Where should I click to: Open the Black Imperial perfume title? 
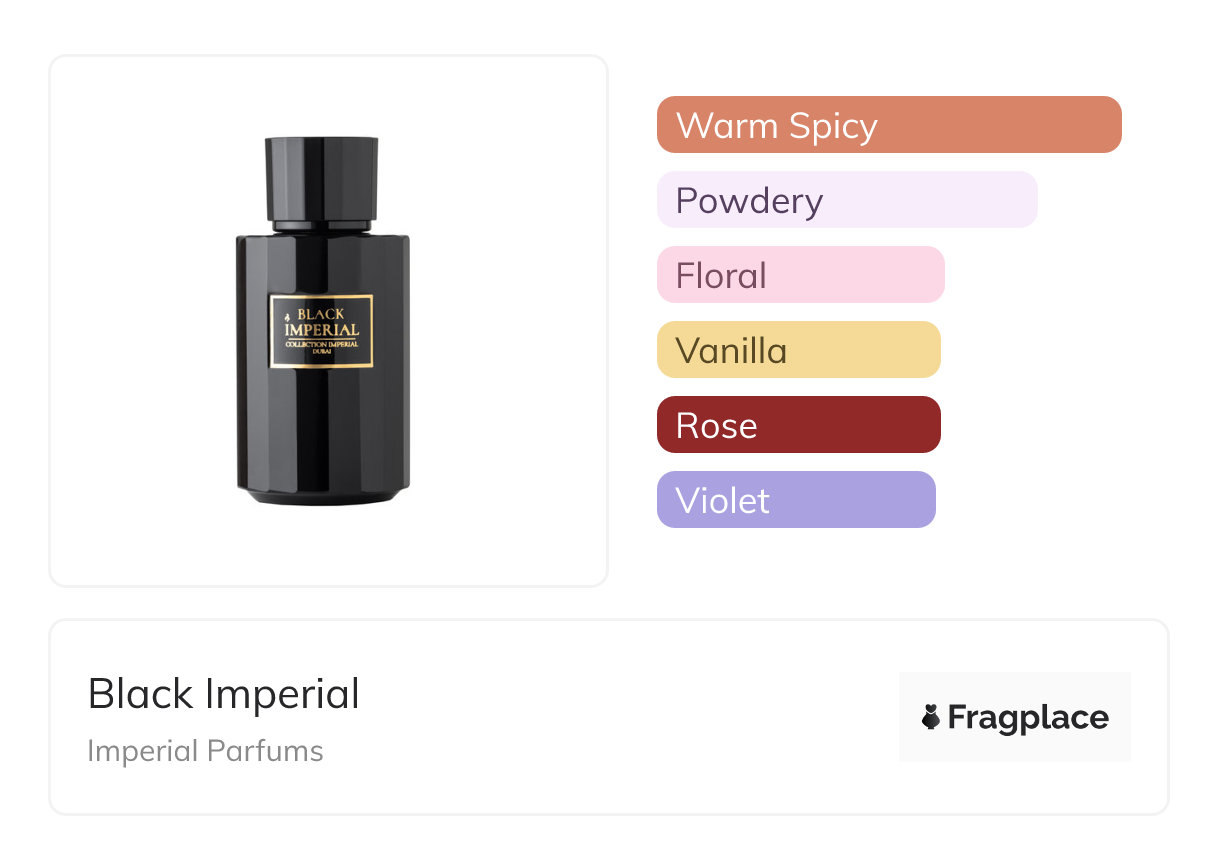pos(223,694)
